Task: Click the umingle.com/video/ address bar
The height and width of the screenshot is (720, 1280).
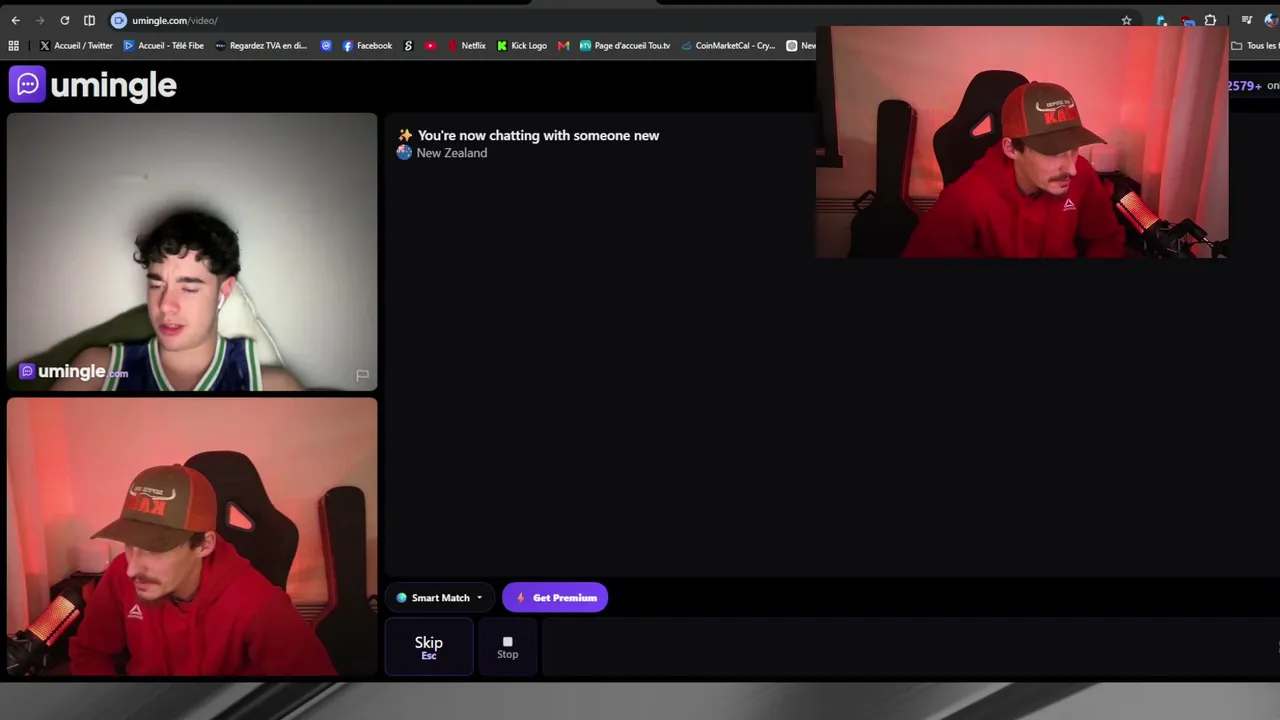Action: pyautogui.click(x=620, y=20)
